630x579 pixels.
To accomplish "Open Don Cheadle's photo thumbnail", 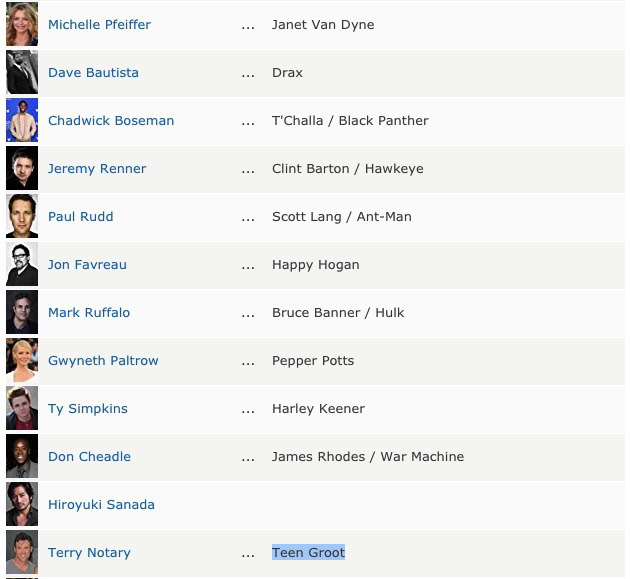I will click(x=22, y=456).
